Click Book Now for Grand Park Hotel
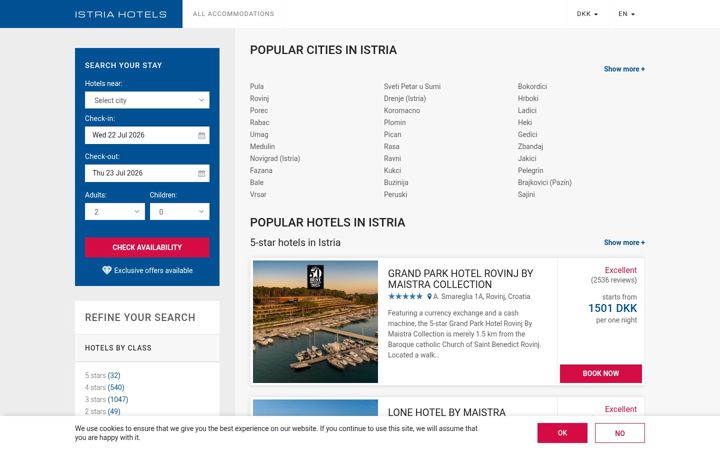The height and width of the screenshot is (450, 720). click(601, 374)
